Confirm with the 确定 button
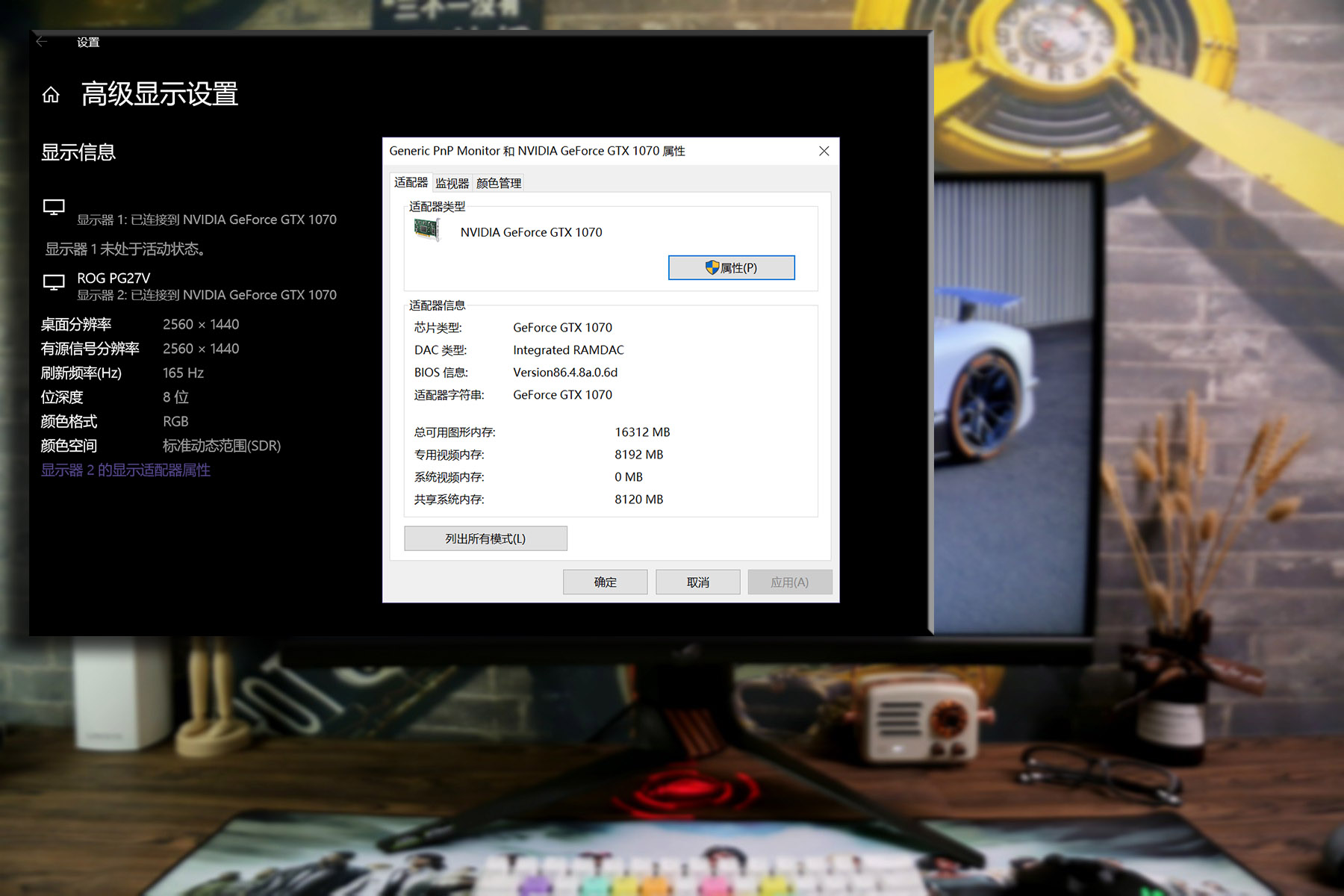 pyautogui.click(x=605, y=582)
